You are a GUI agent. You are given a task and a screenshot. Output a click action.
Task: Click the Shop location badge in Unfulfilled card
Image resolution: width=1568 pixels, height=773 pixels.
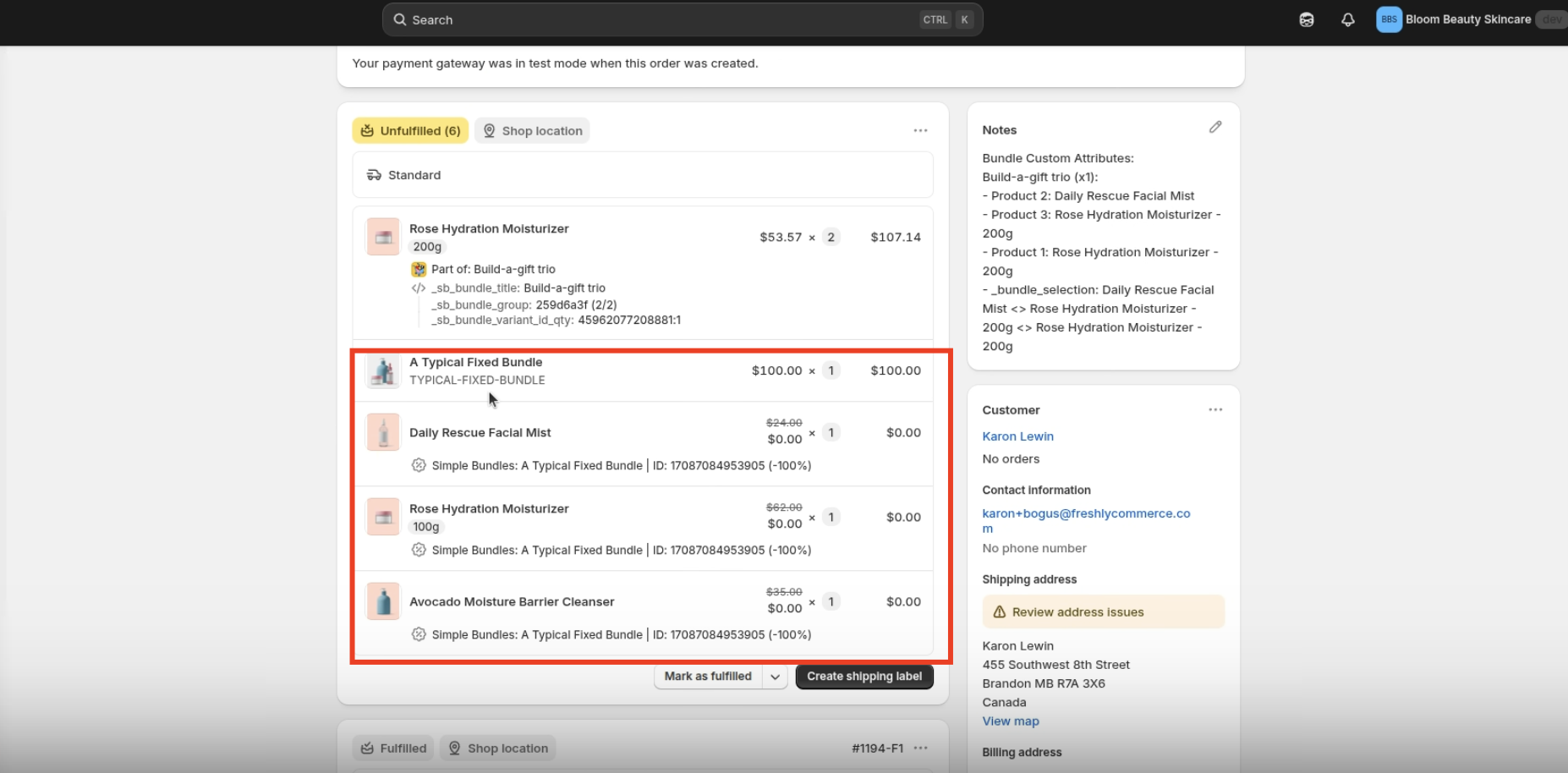532,130
